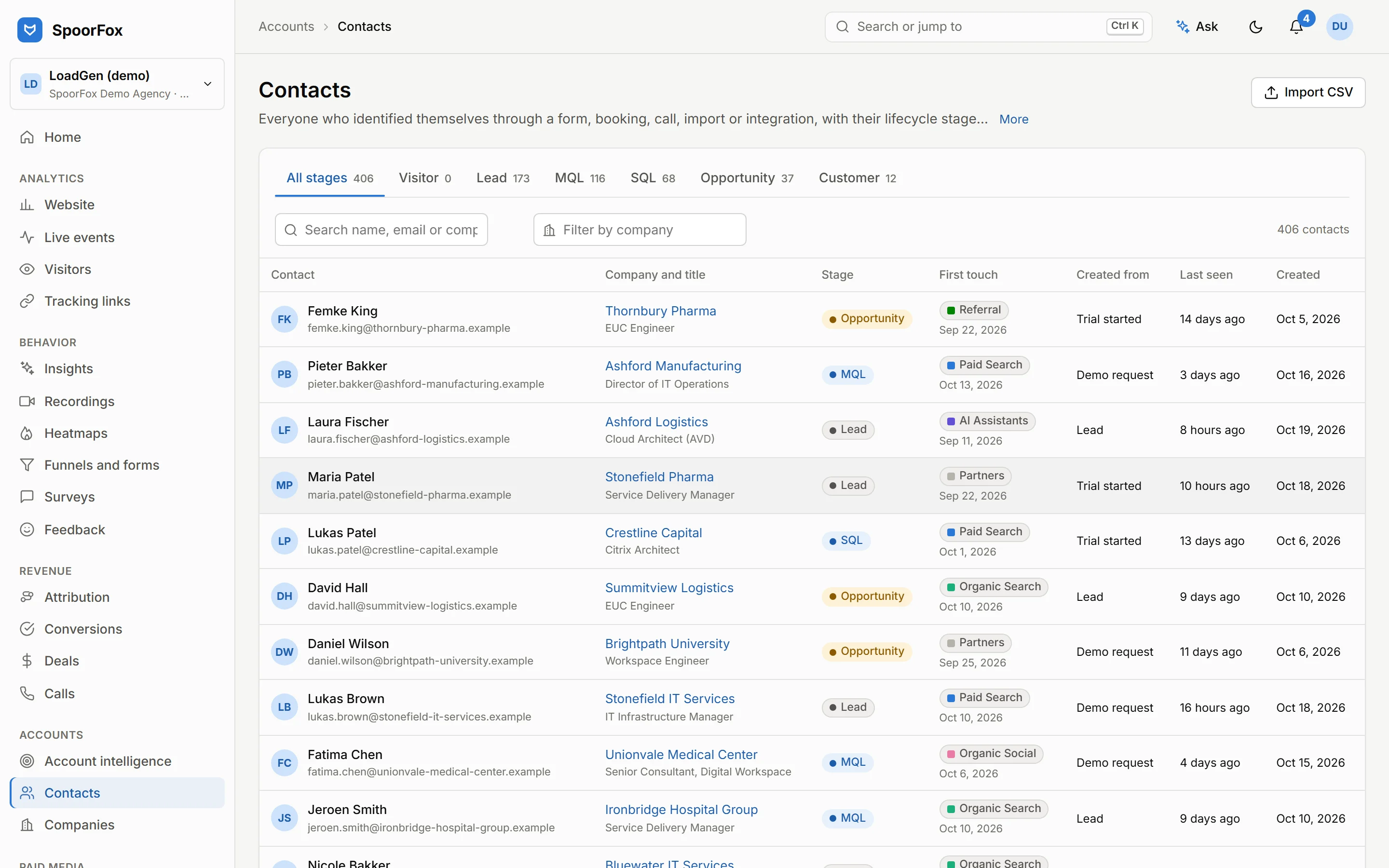Open Funnels and forms page

coord(117,465)
